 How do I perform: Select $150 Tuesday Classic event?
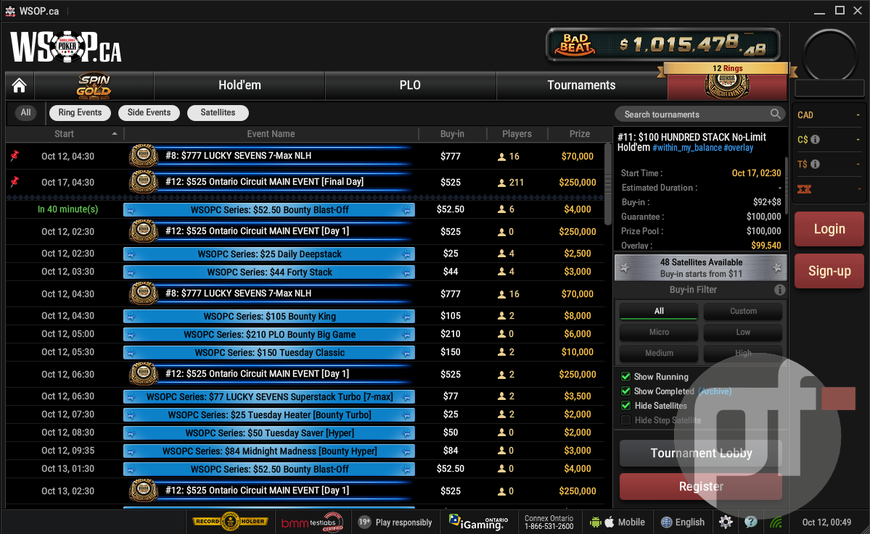pyautogui.click(x=305, y=352)
